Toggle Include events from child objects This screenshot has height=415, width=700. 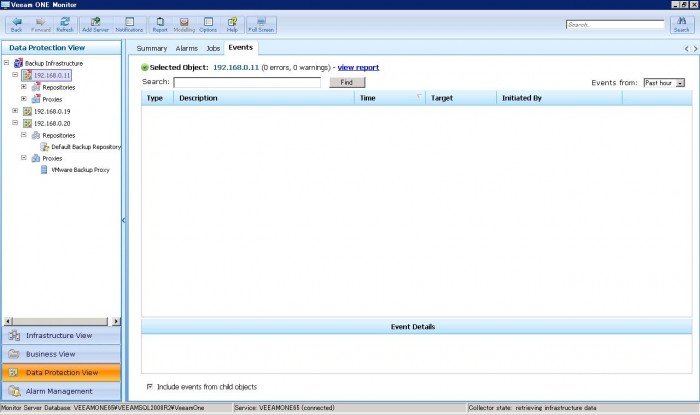click(x=150, y=386)
